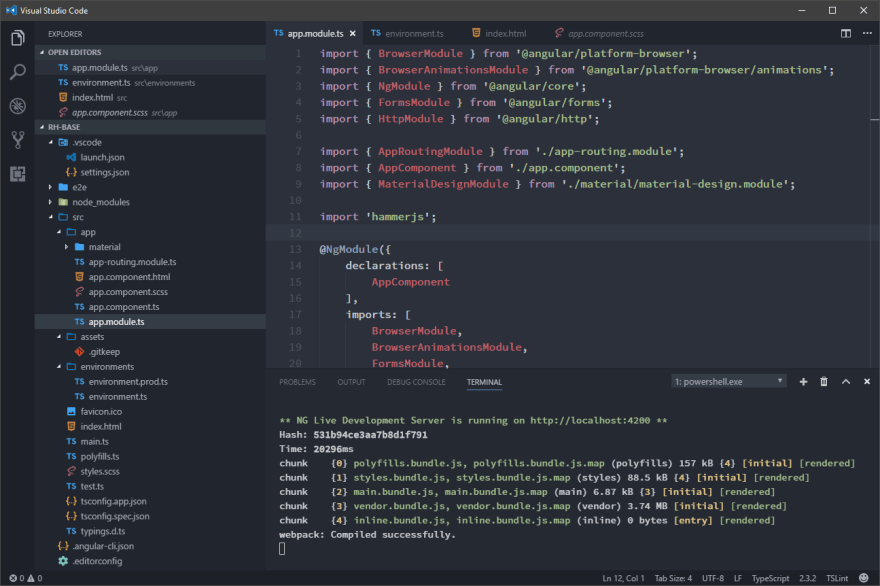Screen dimensions: 880x586
Task: Click the editor vertical scrollbar overview ruler
Action: pyautogui.click(x=875, y=207)
